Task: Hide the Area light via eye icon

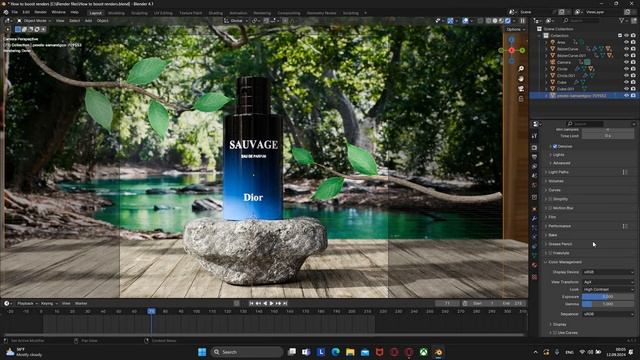Action: (626, 42)
